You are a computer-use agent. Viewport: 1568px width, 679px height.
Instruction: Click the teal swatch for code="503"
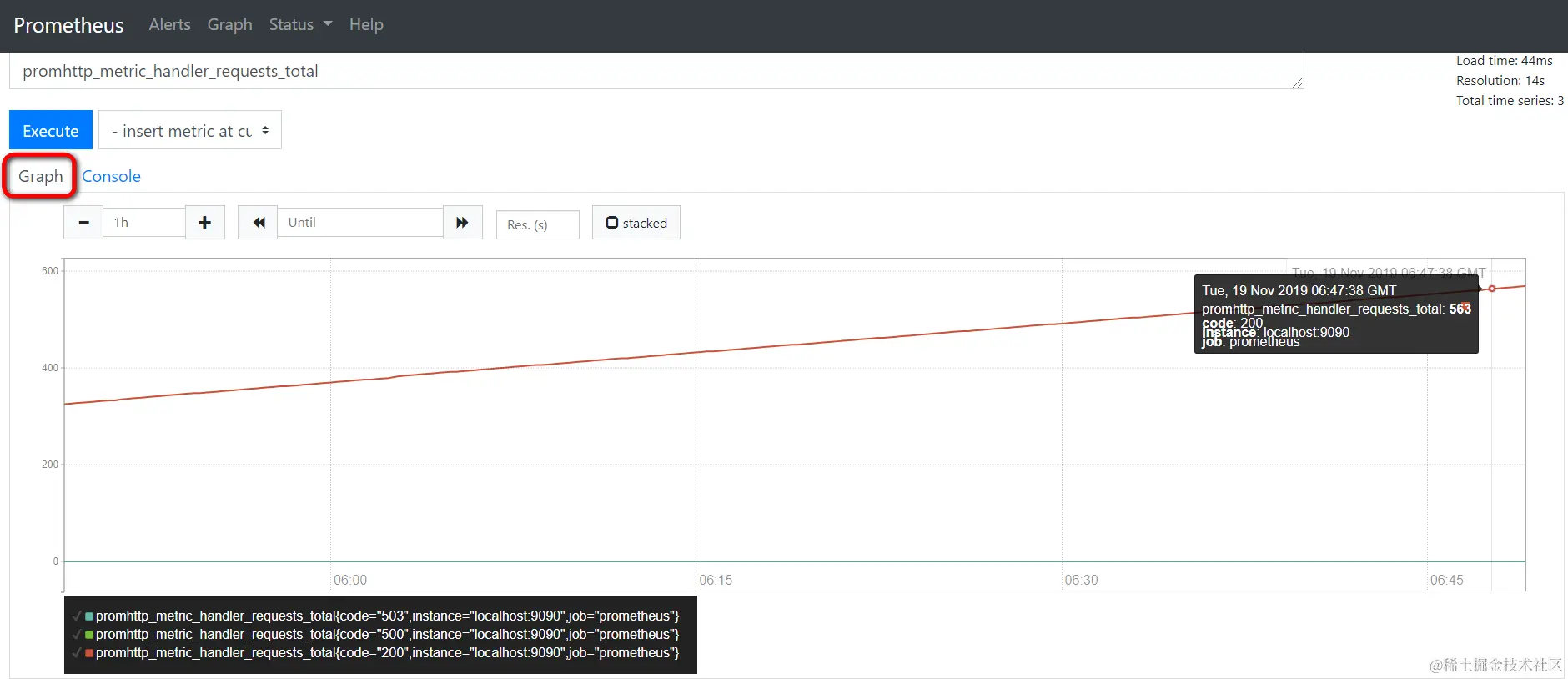(89, 616)
